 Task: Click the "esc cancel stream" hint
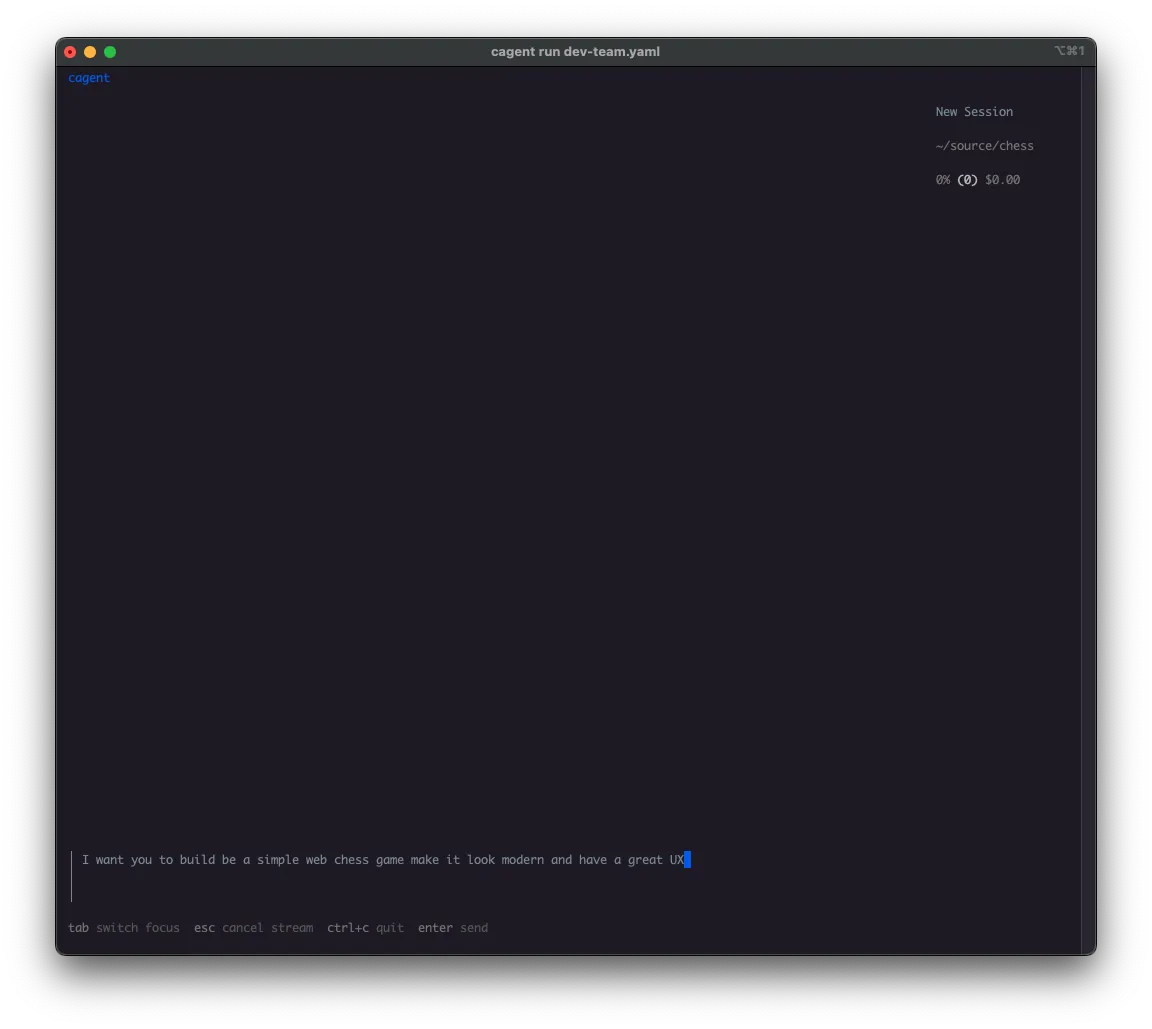coord(252,928)
